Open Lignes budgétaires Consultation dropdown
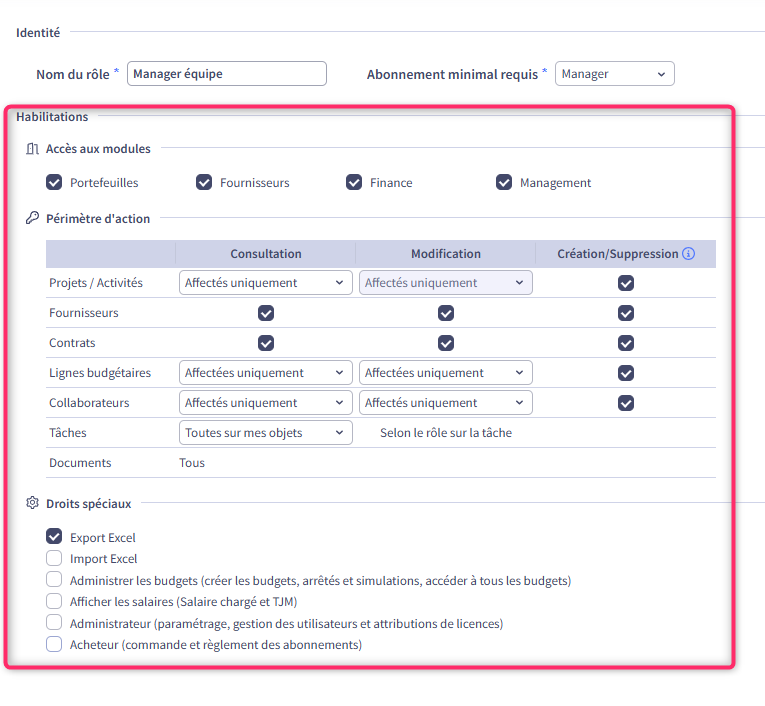Screen dimensions: 765x706 (x=266, y=373)
